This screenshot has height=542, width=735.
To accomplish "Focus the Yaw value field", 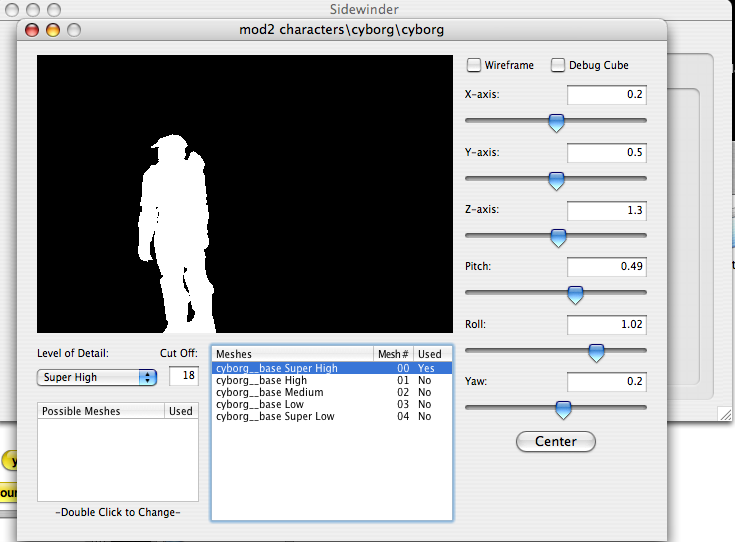I will coord(607,382).
